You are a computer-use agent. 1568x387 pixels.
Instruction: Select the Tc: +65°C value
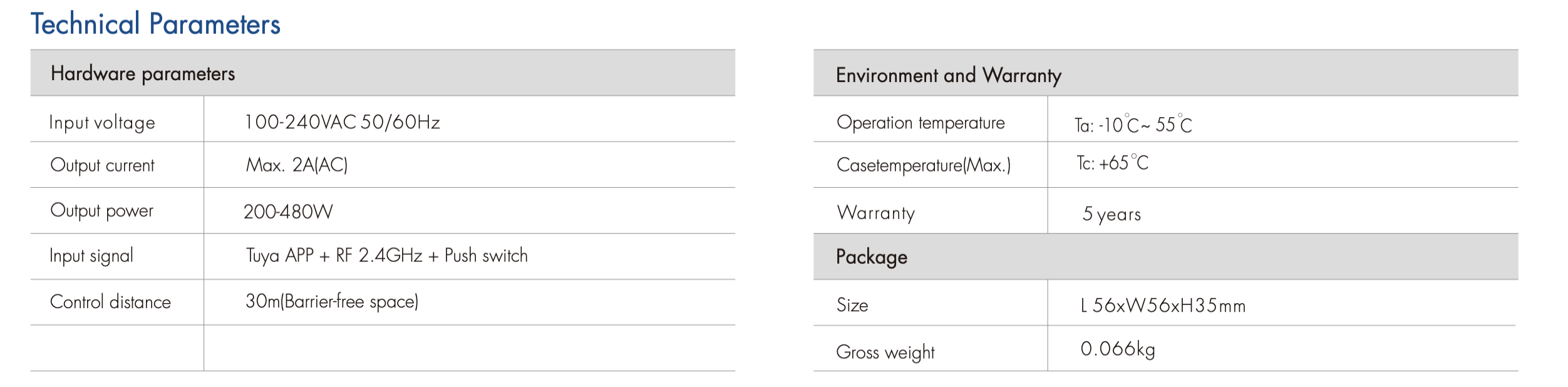pos(1112,163)
